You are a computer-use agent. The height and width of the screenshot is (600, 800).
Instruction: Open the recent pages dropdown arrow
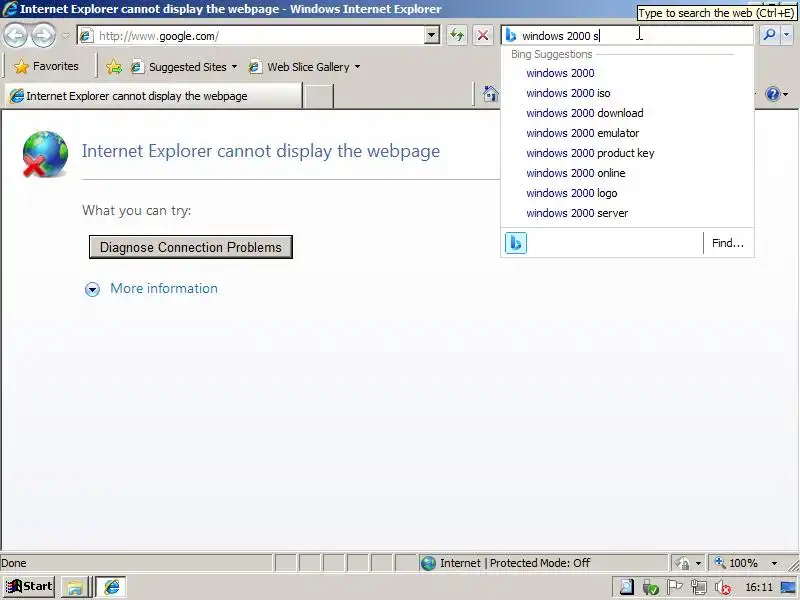click(x=65, y=36)
